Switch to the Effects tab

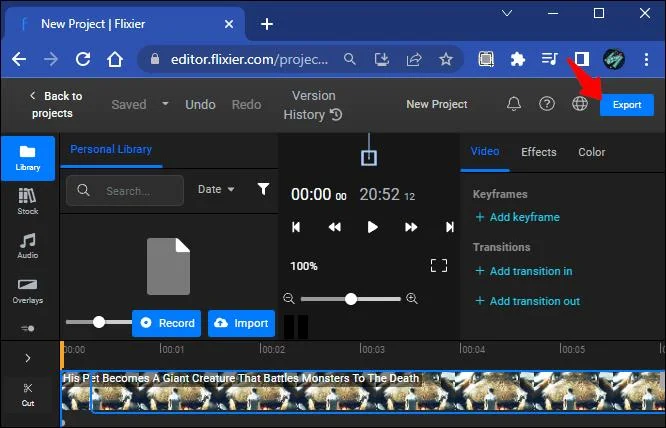pos(539,152)
